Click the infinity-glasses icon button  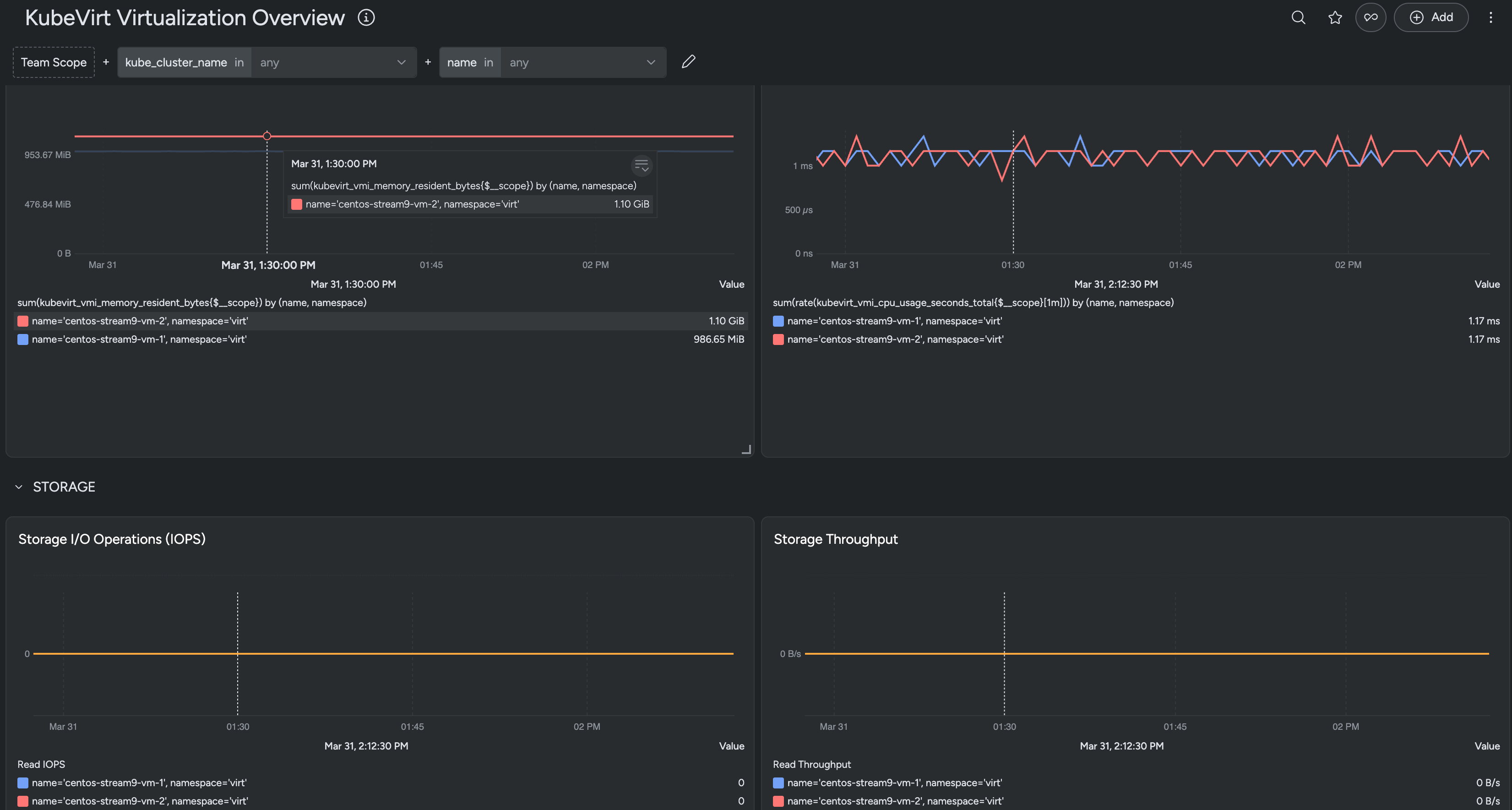[x=1371, y=17]
